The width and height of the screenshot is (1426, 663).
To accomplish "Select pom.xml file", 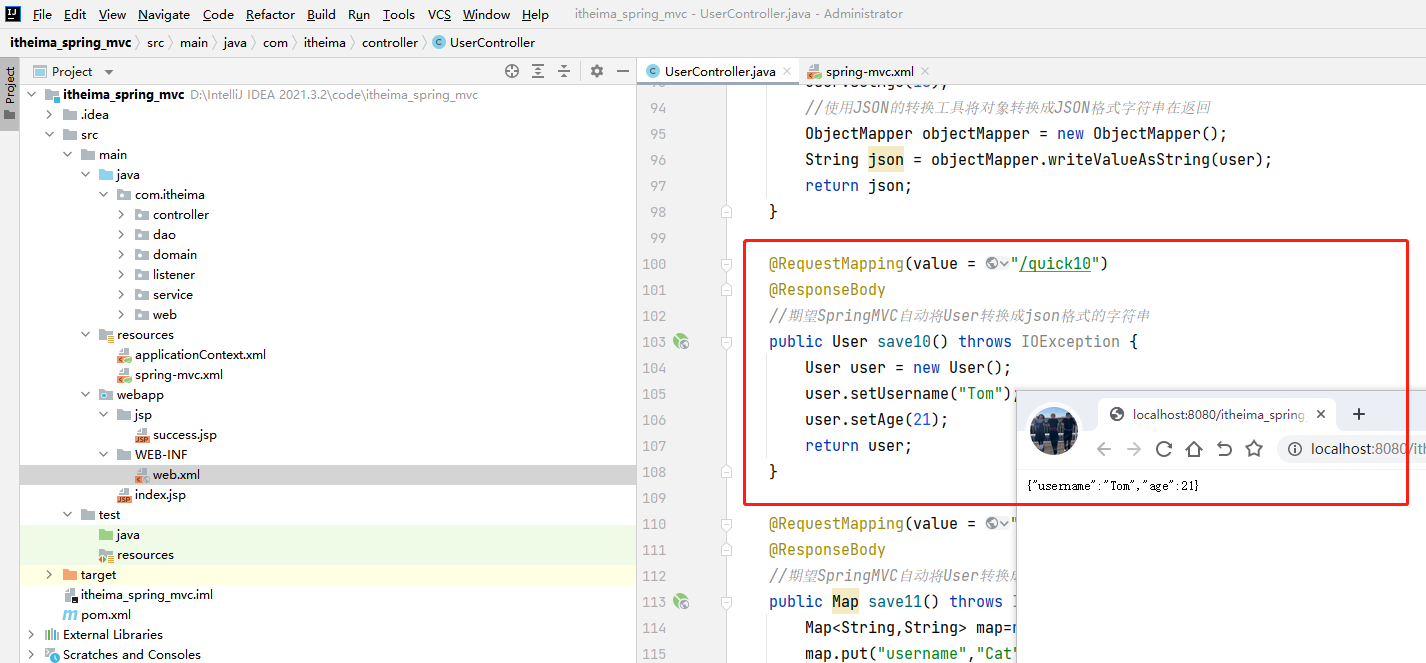I will coord(106,615).
